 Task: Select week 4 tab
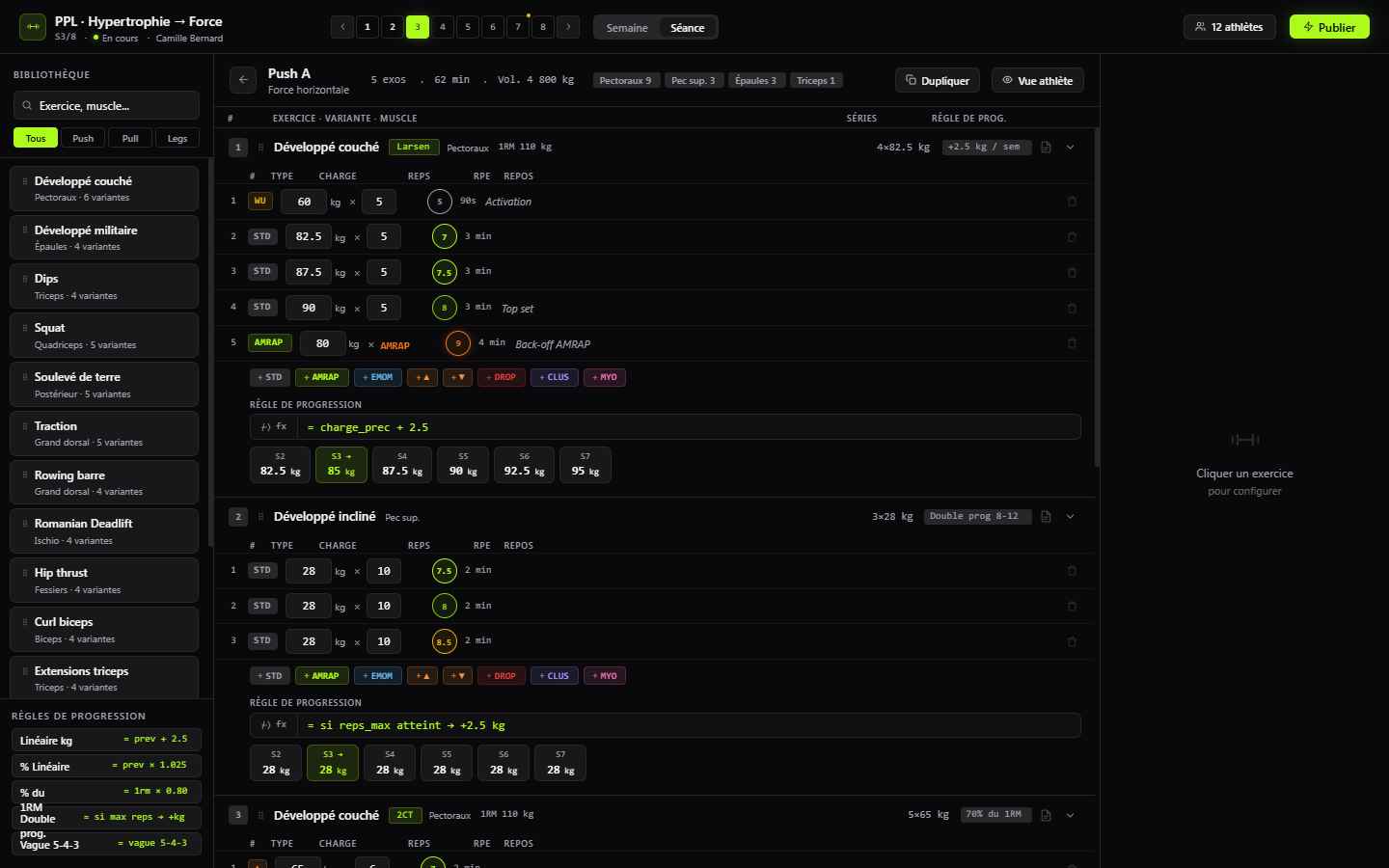pos(443,27)
